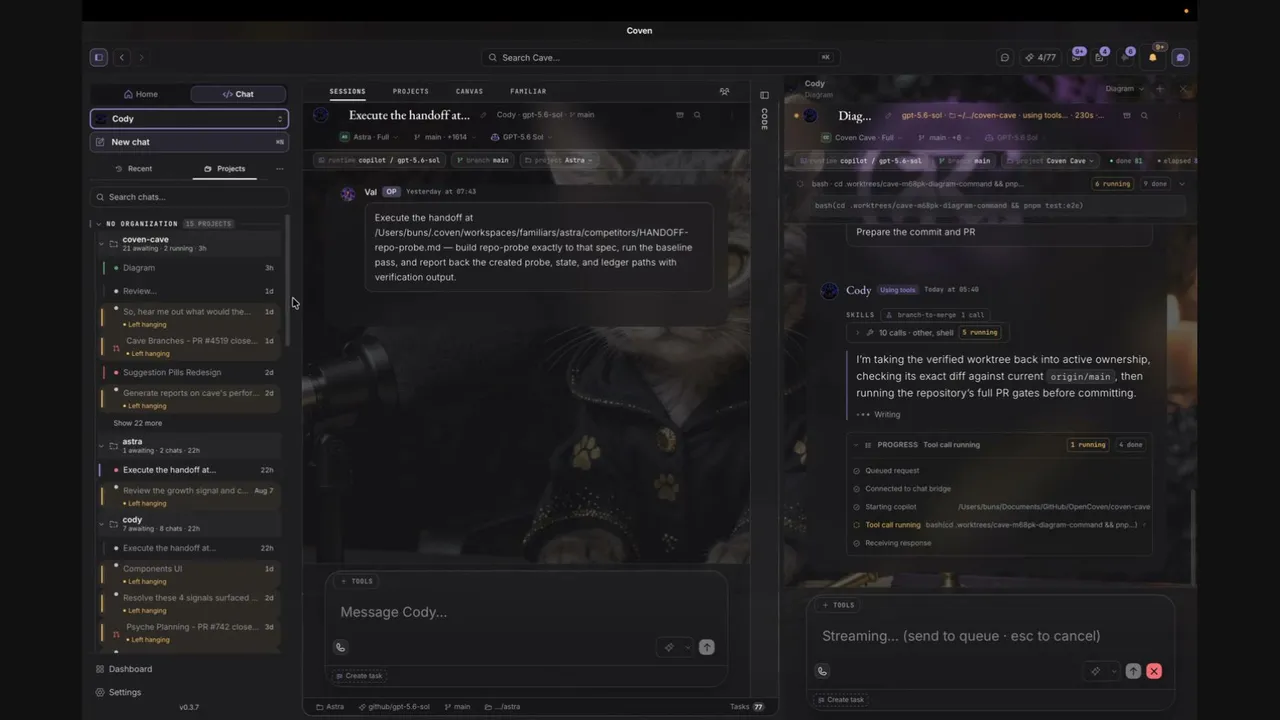This screenshot has width=1280, height=720.
Task: Open TOOLS in Message Cody composer
Action: pos(356,581)
